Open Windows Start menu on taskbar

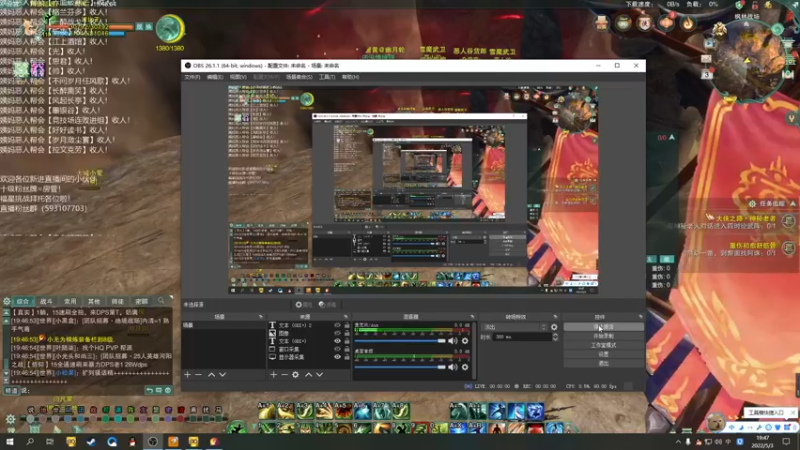tap(10, 441)
